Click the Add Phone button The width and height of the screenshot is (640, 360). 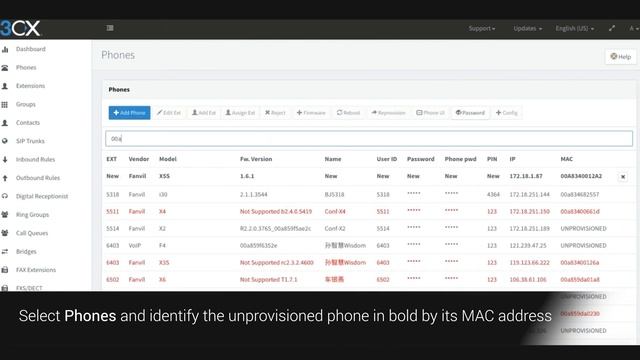point(129,113)
